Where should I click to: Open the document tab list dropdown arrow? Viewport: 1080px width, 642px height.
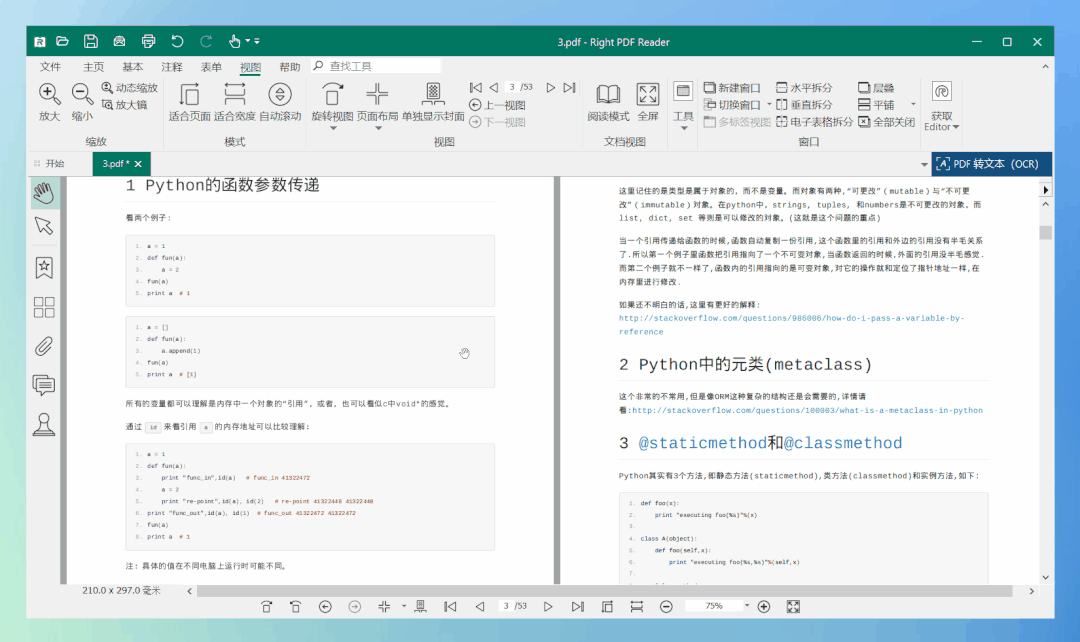(924, 165)
